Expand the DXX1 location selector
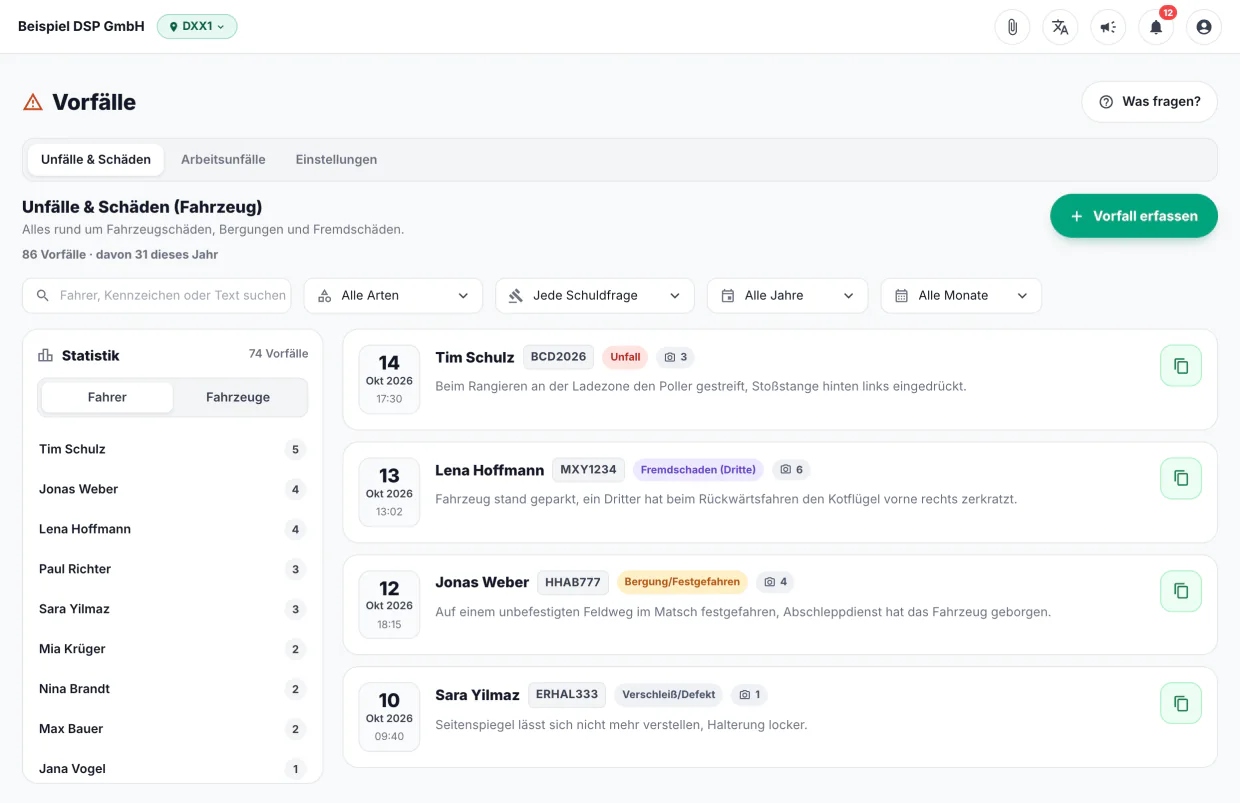This screenshot has width=1240, height=803. pyautogui.click(x=197, y=26)
